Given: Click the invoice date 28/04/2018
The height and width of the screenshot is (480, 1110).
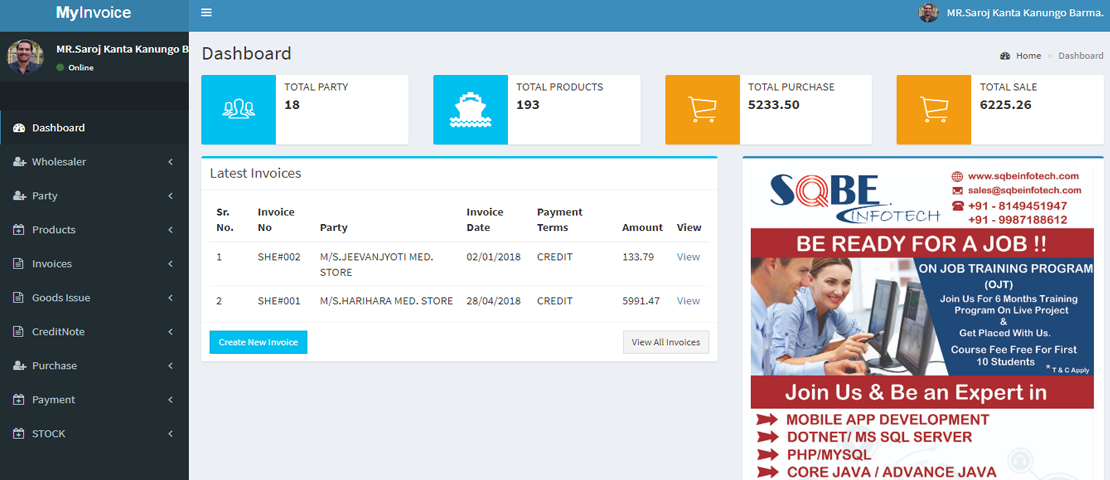Looking at the screenshot, I should click(x=493, y=301).
